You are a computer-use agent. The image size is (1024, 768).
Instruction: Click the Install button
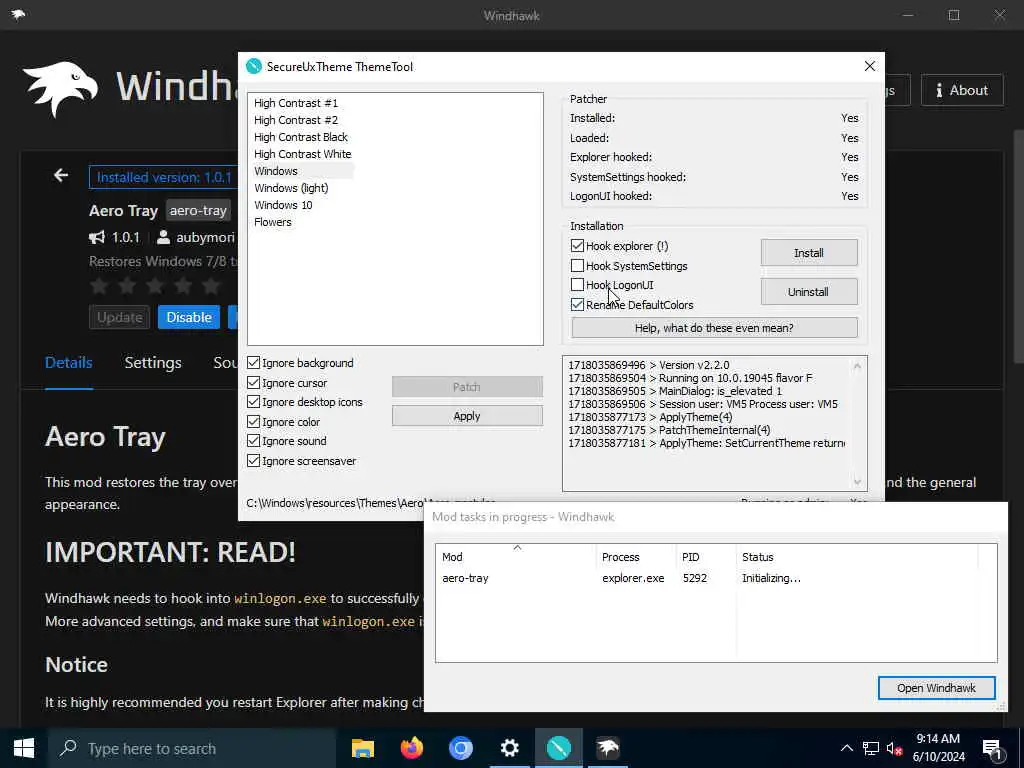[x=808, y=253]
